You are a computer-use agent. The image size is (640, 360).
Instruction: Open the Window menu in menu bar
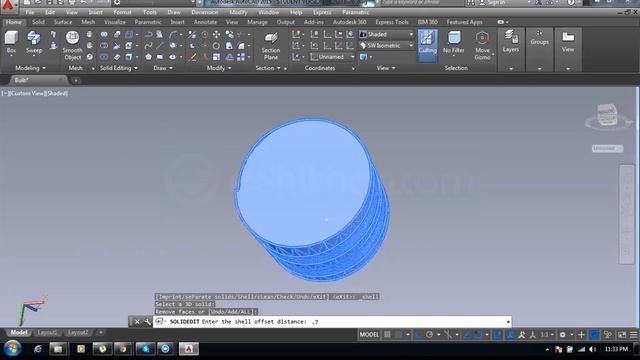(x=269, y=12)
